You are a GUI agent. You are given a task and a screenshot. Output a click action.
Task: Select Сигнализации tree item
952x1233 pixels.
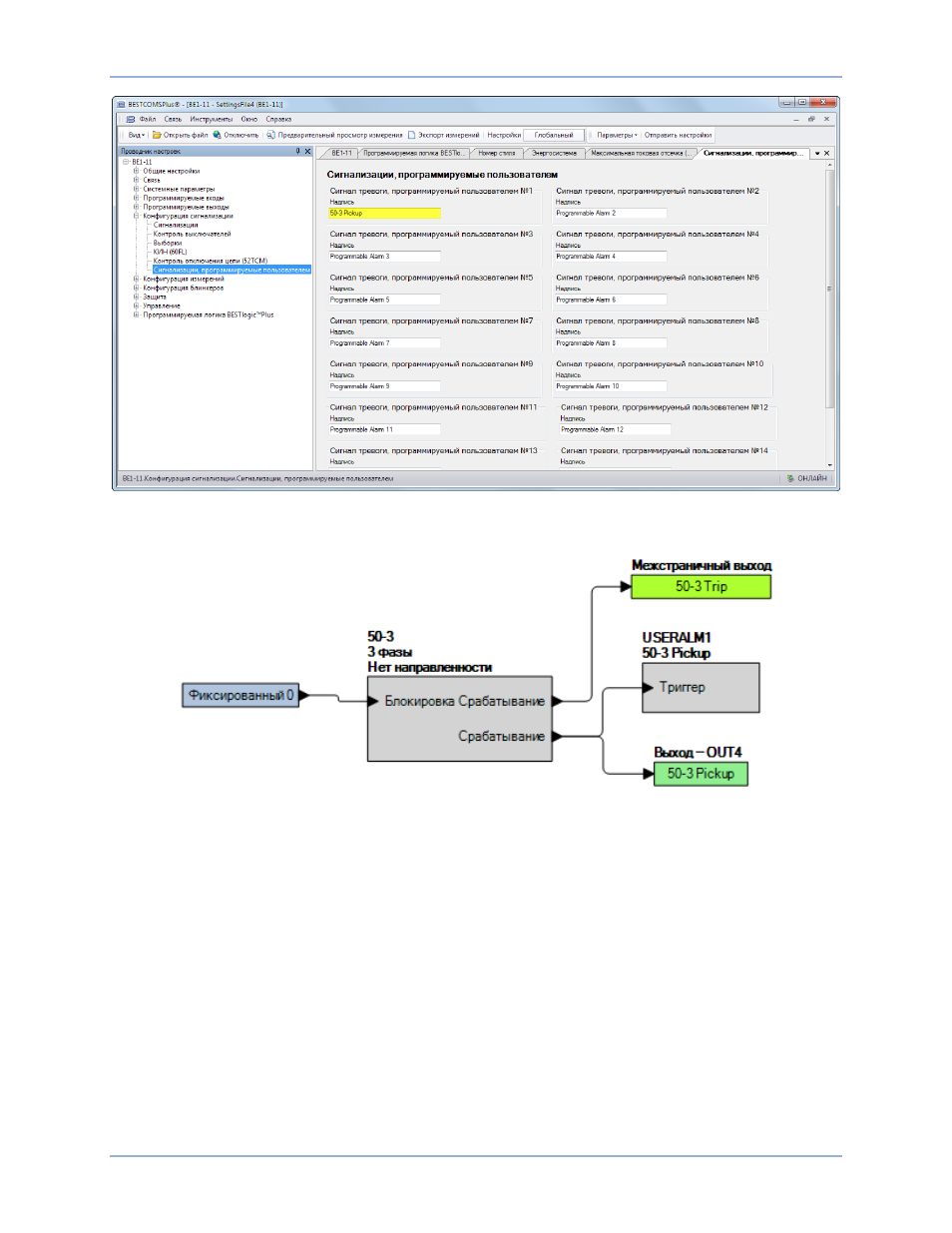point(176,225)
